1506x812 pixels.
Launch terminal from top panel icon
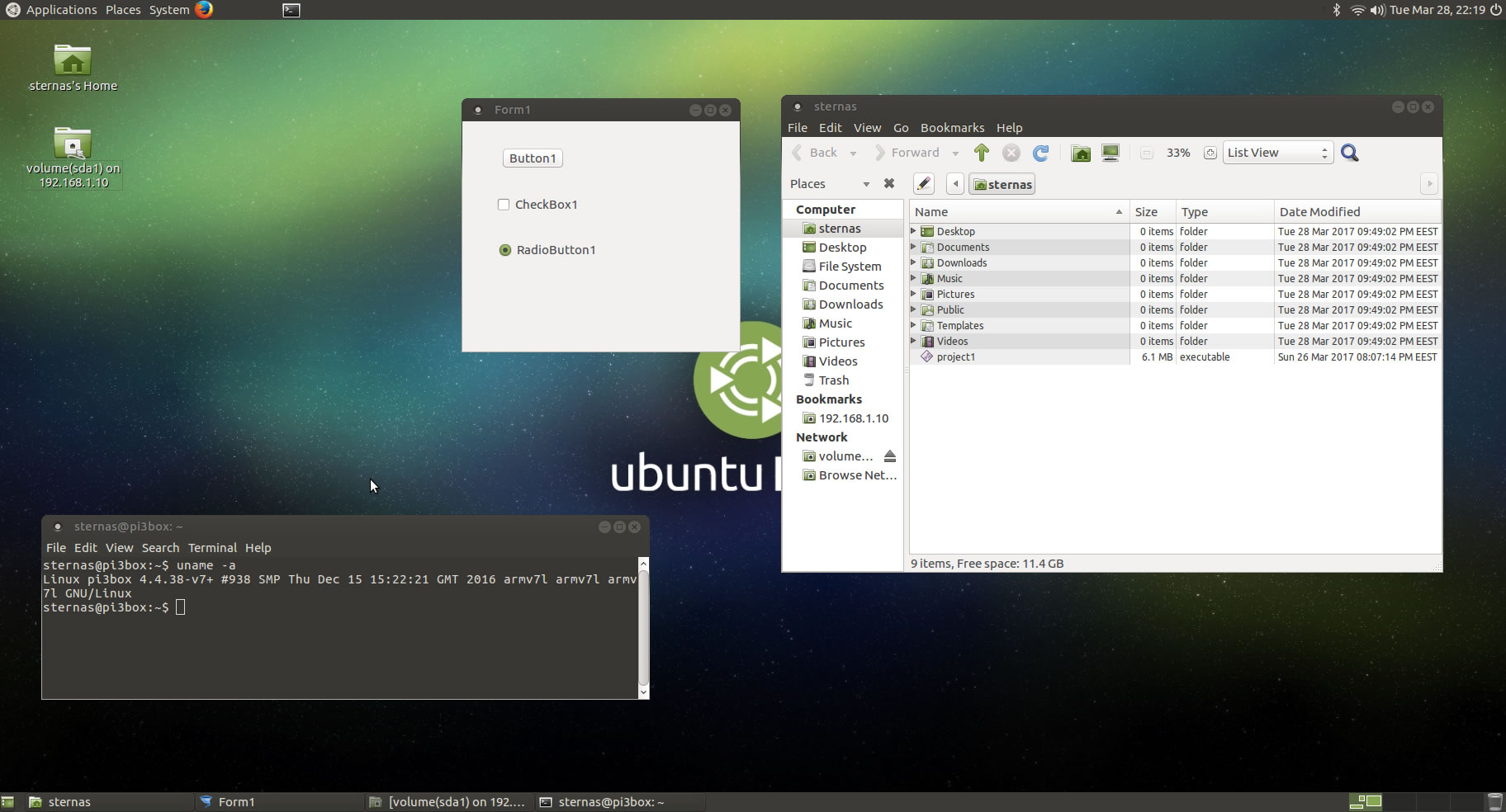[x=291, y=10]
